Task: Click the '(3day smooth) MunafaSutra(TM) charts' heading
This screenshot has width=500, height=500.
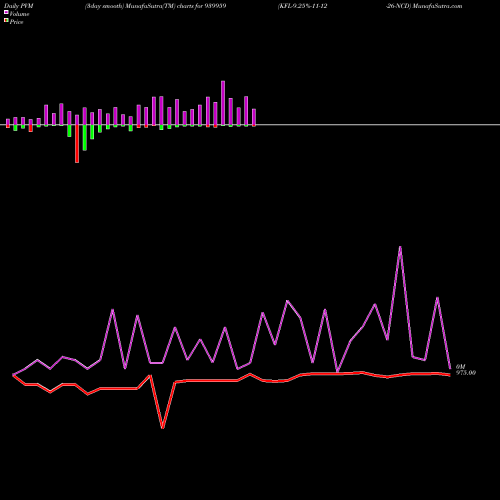Action: (x=140, y=6)
